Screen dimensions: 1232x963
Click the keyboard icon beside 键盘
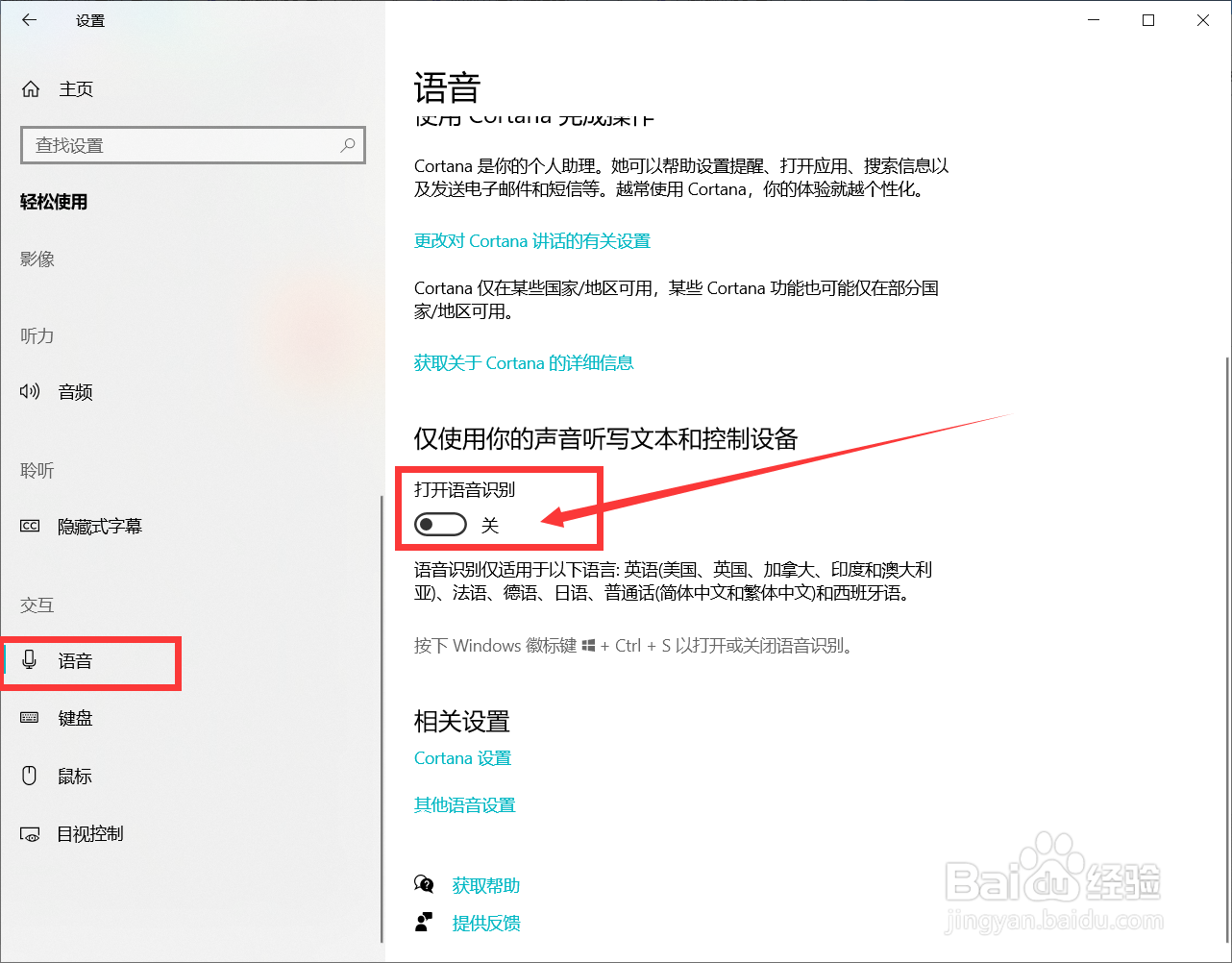[30, 718]
